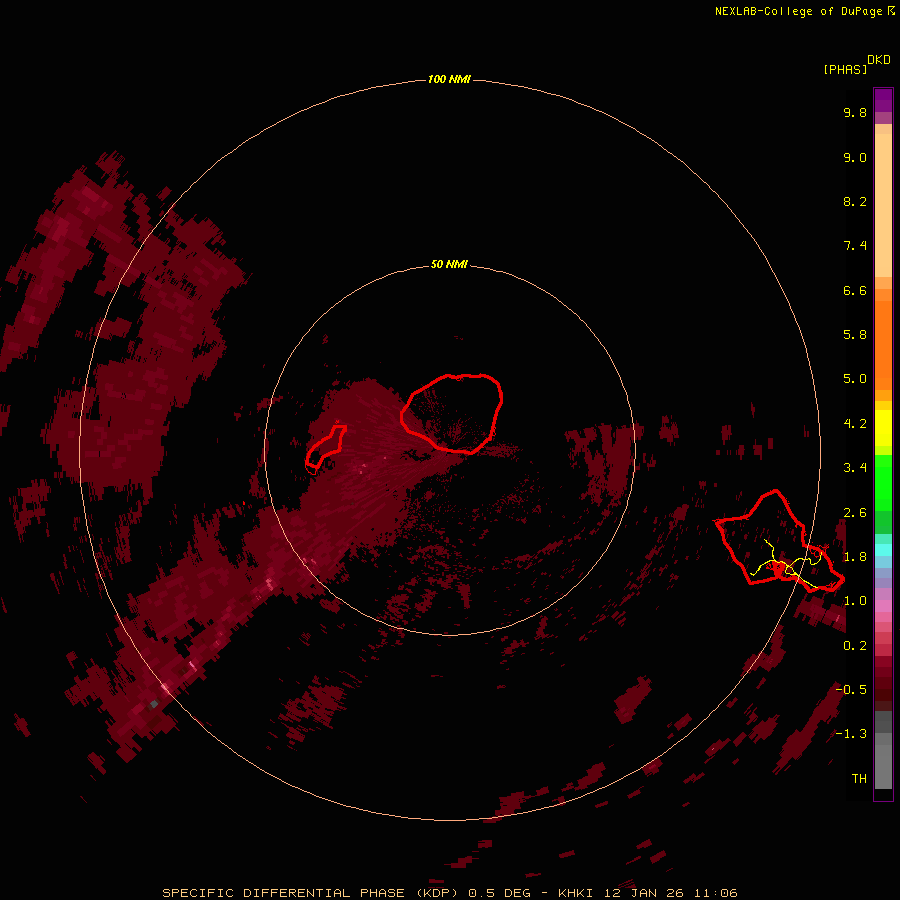Click the 1.0 value on the color scale
This screenshot has width=900, height=900.
click(855, 602)
